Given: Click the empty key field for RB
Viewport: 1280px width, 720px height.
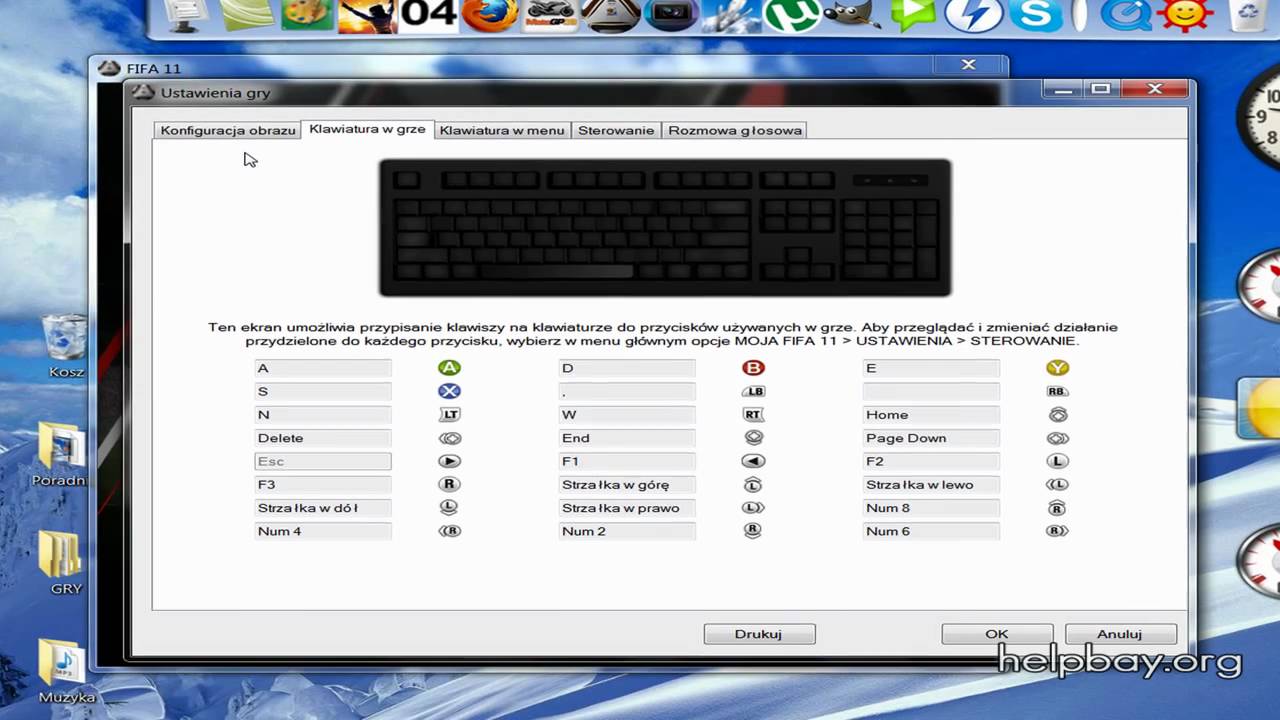Looking at the screenshot, I should coord(931,391).
